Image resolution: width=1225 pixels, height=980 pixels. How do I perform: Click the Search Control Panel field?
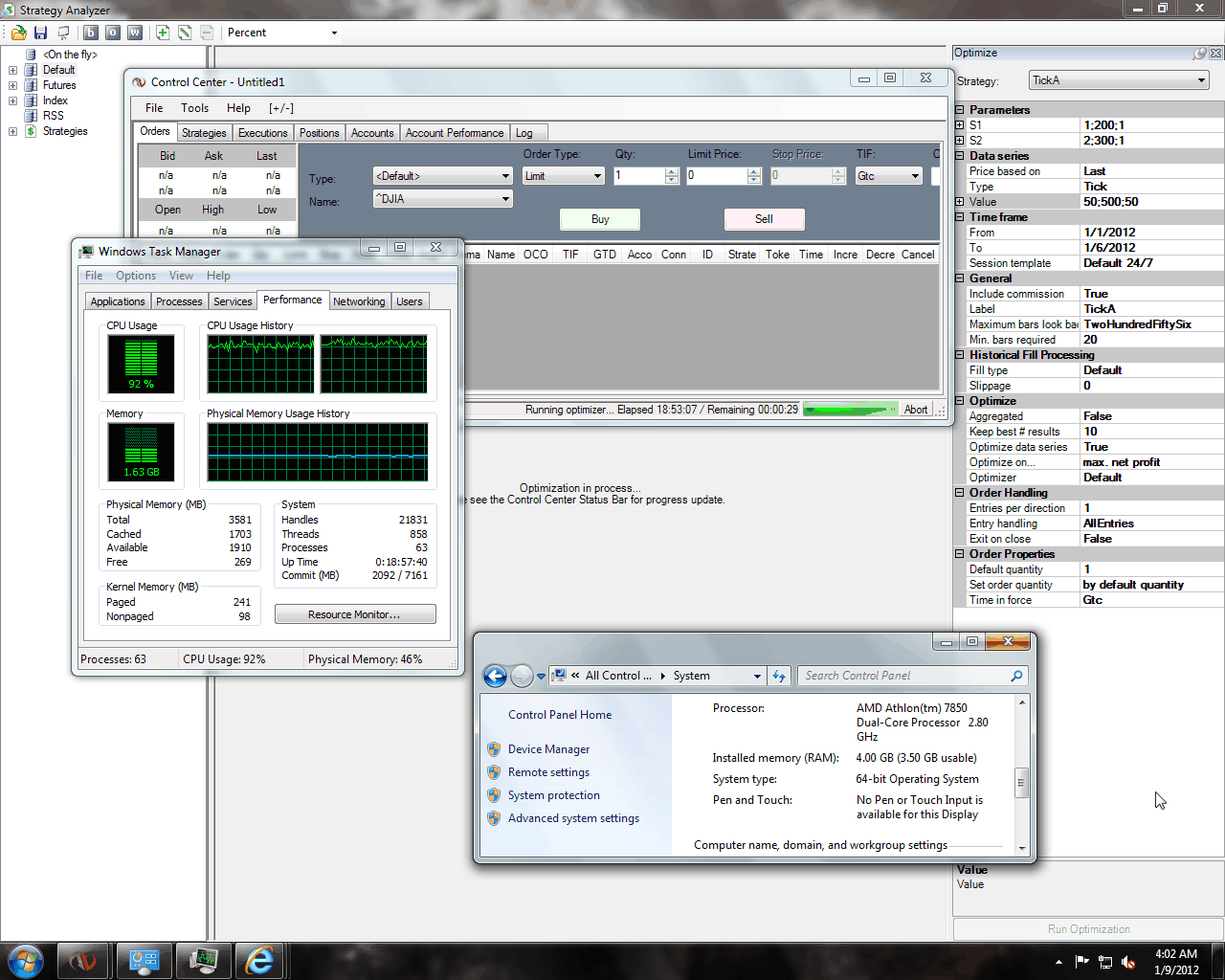click(x=904, y=676)
